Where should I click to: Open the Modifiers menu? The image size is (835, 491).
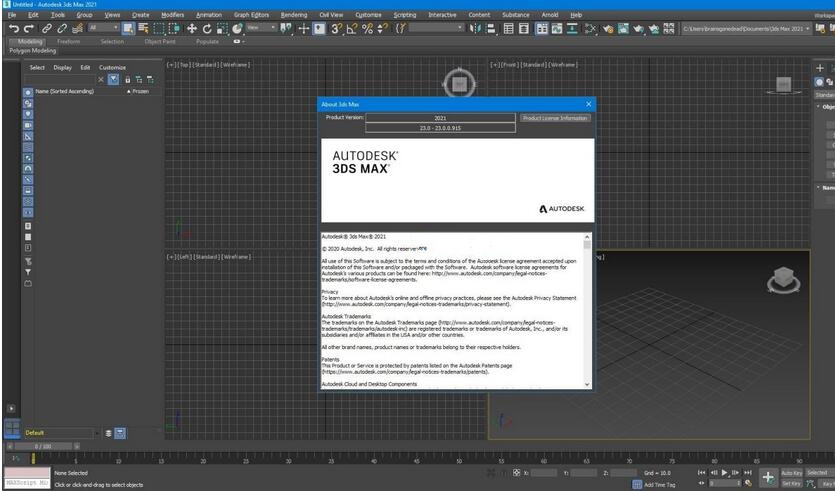click(x=173, y=15)
